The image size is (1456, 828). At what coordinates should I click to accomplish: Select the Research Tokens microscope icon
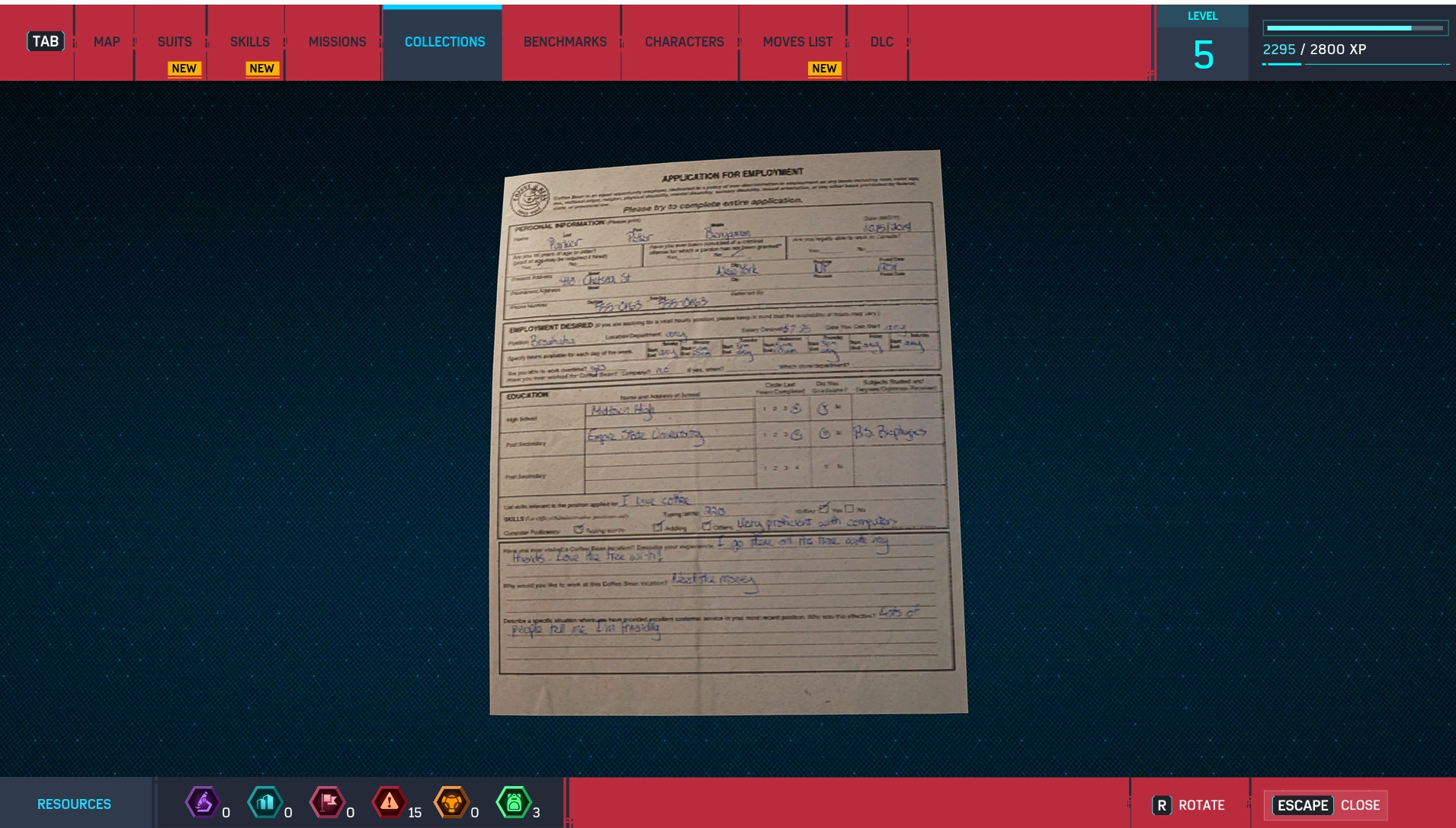pyautogui.click(x=203, y=802)
